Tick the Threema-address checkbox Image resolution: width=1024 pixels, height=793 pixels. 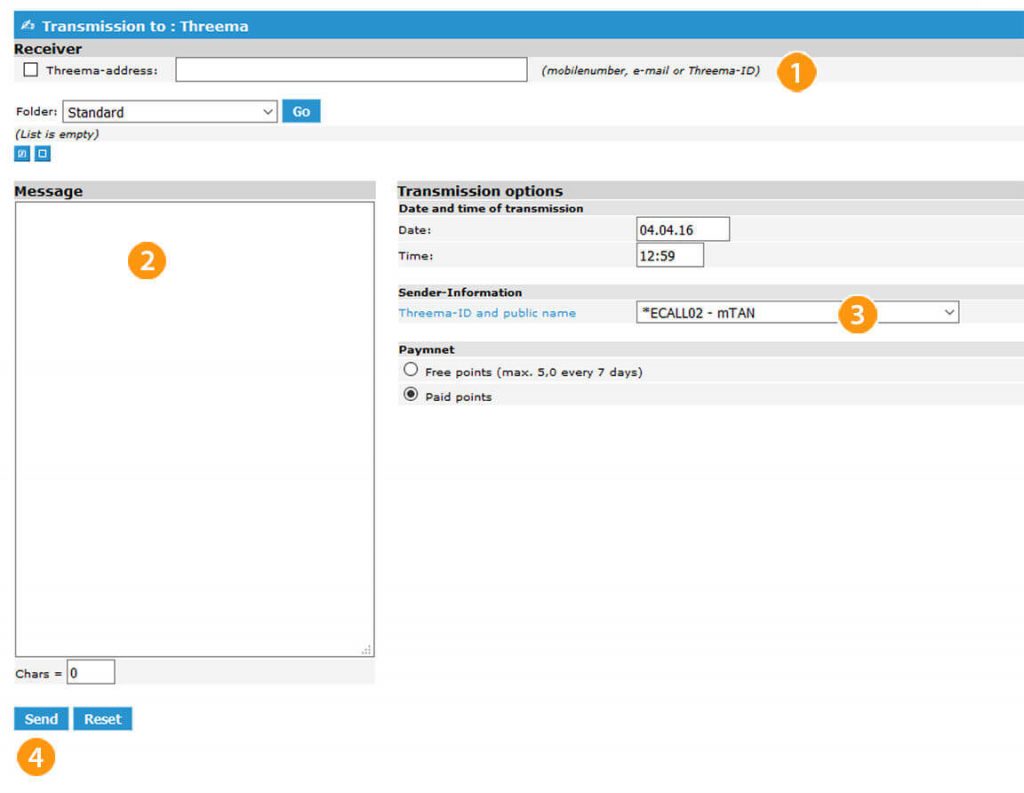31,69
